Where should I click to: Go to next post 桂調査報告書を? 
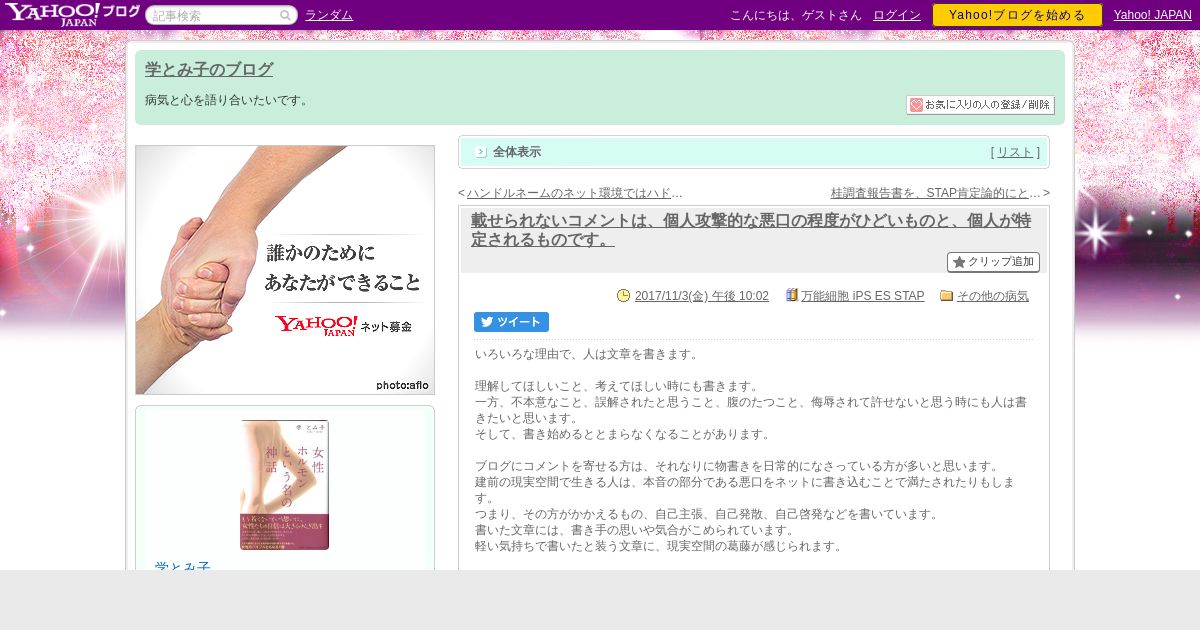[935, 193]
